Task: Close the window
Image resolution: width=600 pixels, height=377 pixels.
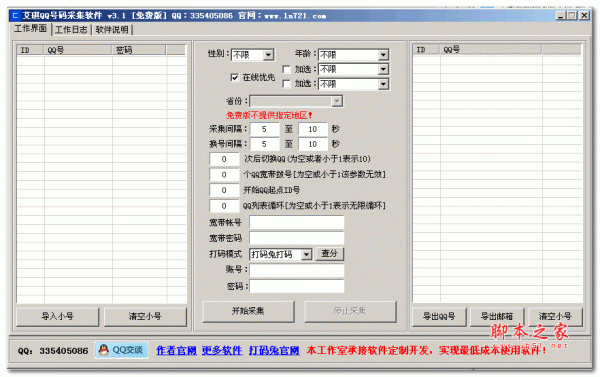Action: coord(584,16)
